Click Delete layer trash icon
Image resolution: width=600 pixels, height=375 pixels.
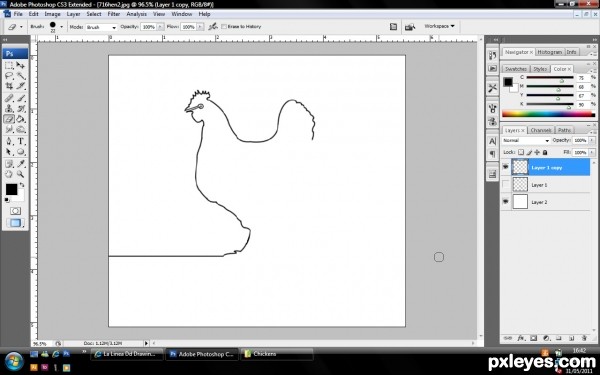584,338
